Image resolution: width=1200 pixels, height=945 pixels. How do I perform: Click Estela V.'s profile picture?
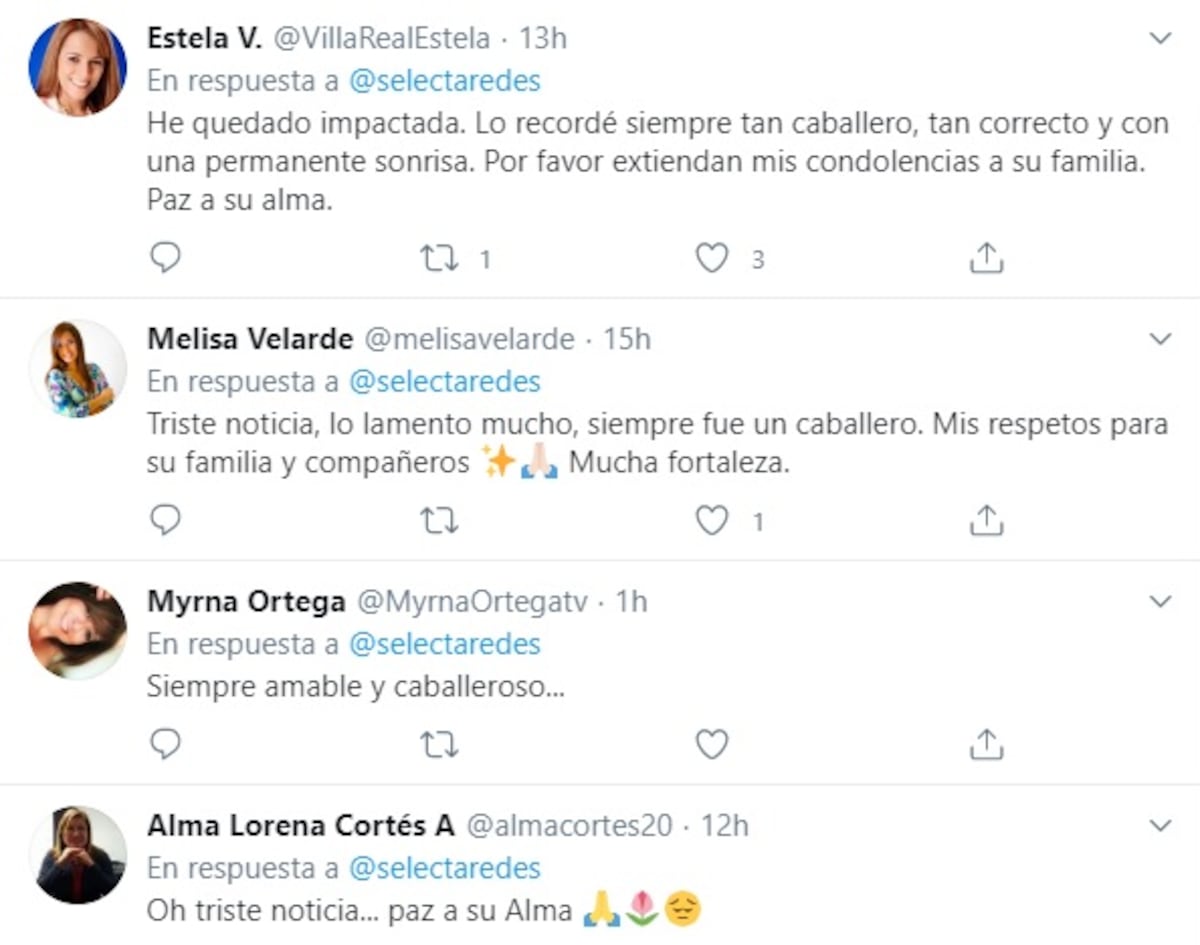(x=77, y=65)
